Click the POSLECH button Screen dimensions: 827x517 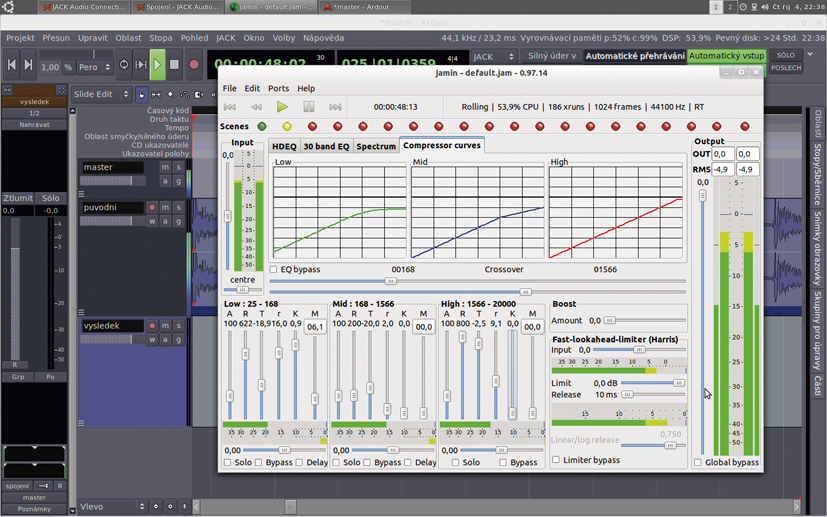click(x=785, y=68)
